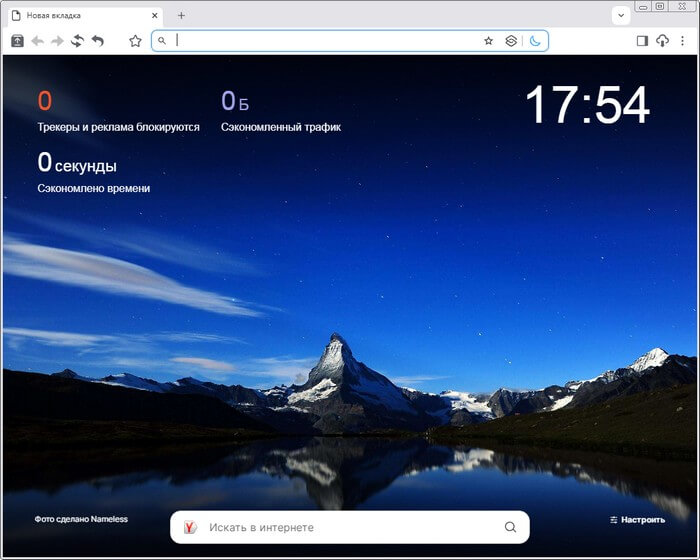Select the Новая вкладка tab
The height and width of the screenshot is (560, 700).
85,16
